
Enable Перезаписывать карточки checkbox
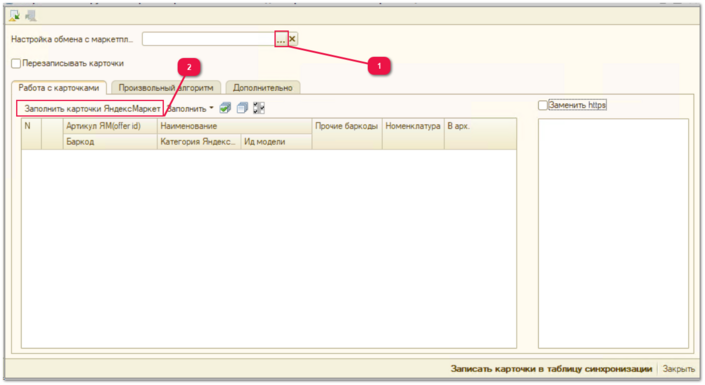pyautogui.click(x=16, y=63)
